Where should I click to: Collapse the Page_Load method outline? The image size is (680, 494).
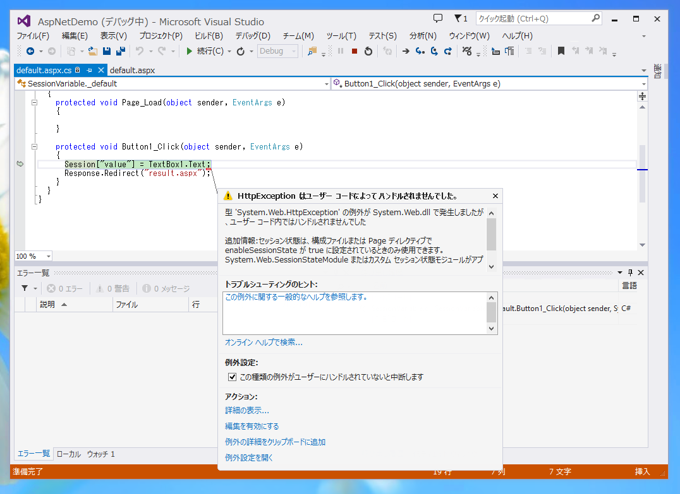[x=34, y=103]
